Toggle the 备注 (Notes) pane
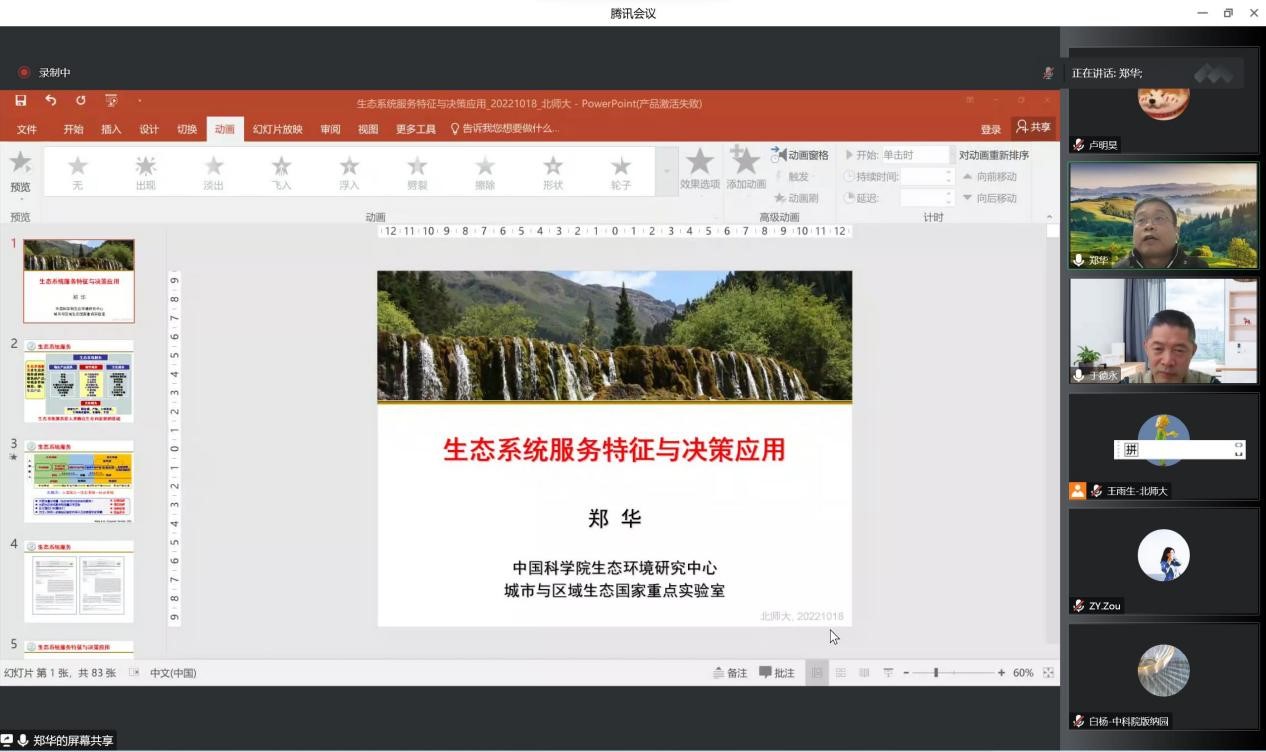The height and width of the screenshot is (752, 1266). tap(730, 673)
